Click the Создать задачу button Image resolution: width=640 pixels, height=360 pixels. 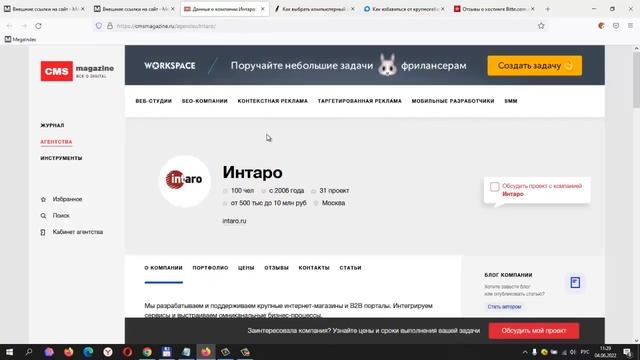pos(535,66)
